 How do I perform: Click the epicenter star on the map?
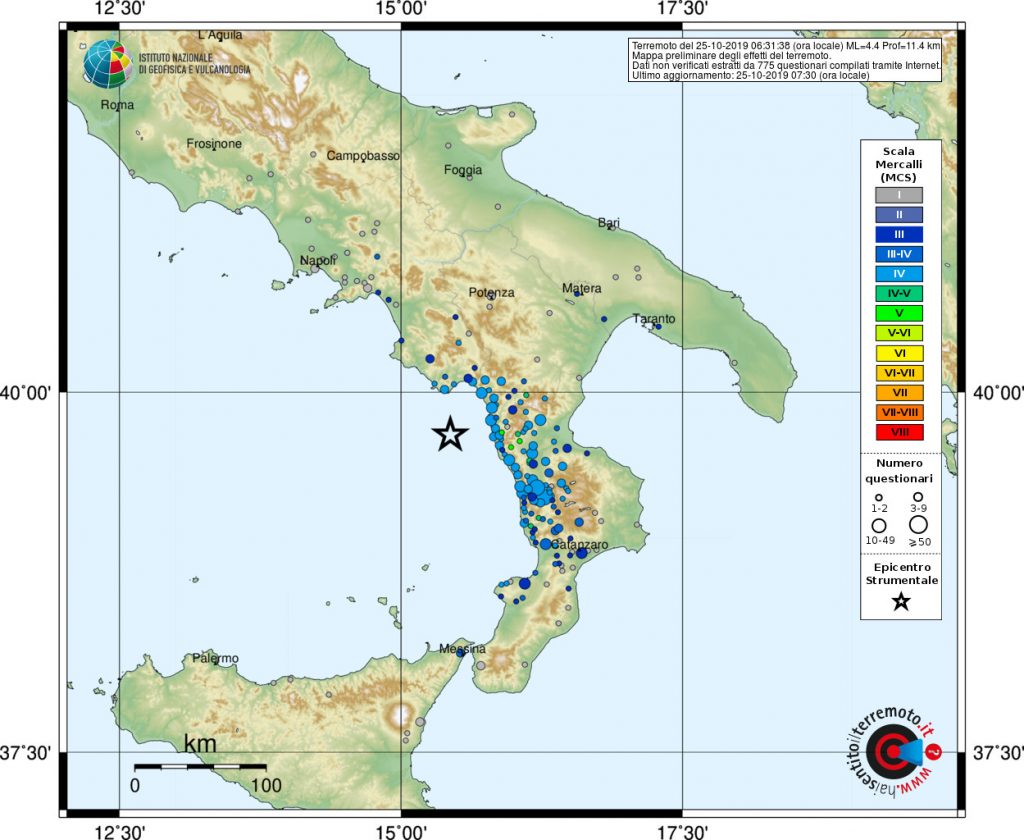pos(451,434)
